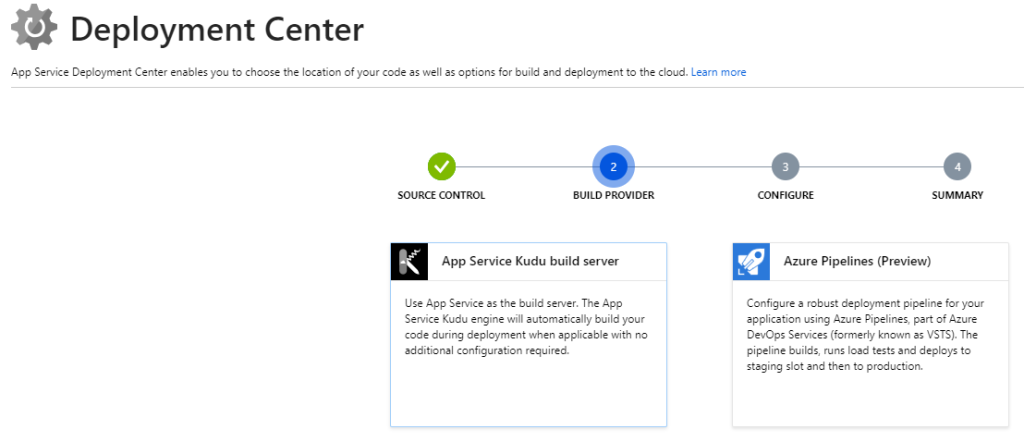1024x442 pixels.
Task: Select the step 2 blue circle
Action: pos(613,166)
